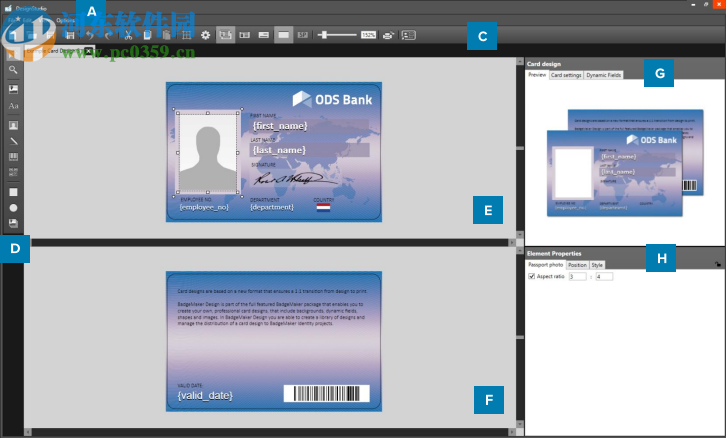This screenshot has width=726, height=438.
Task: Click the 152% zoom percentage field
Action: pyautogui.click(x=369, y=35)
